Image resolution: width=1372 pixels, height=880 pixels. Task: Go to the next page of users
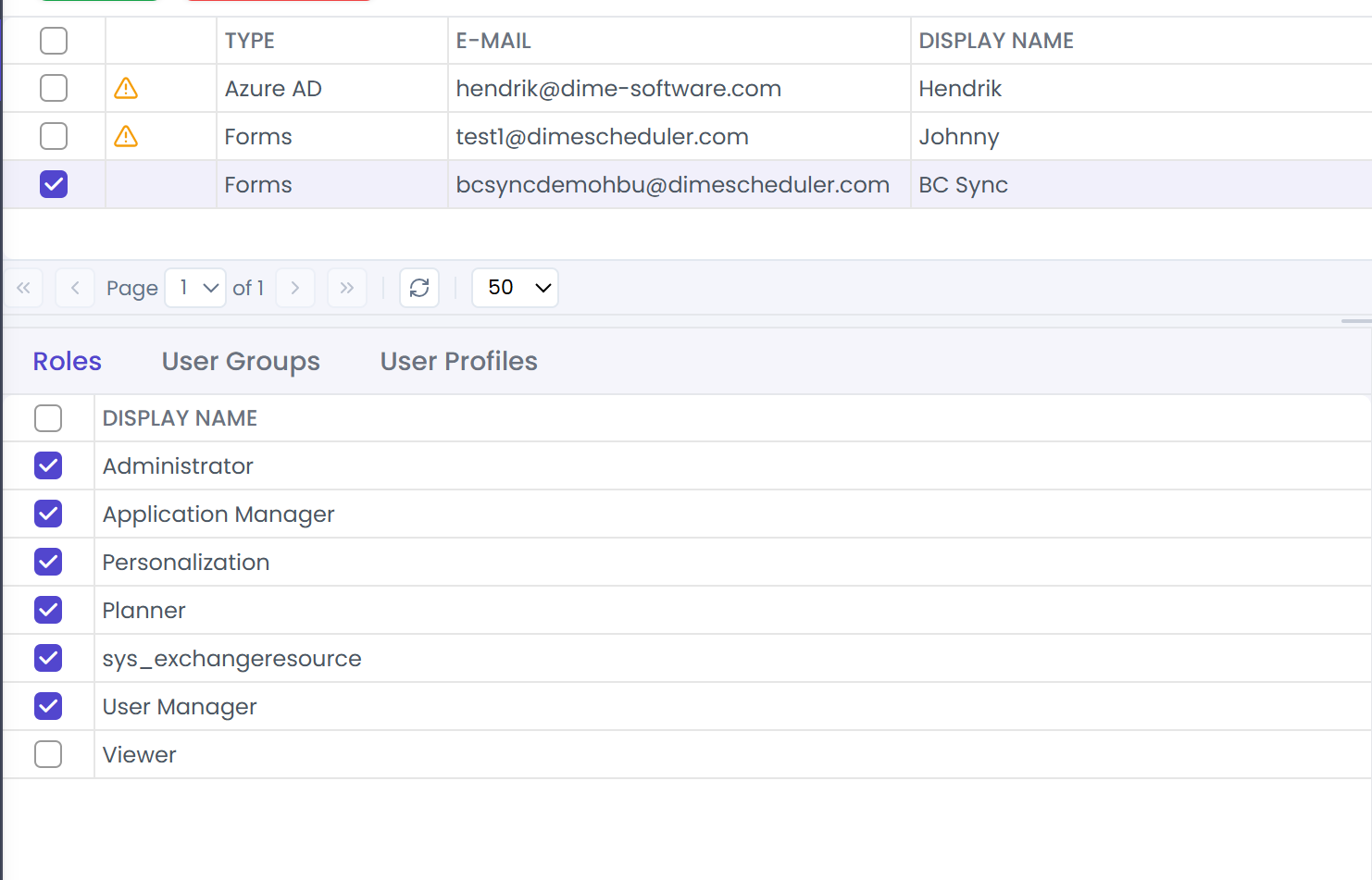click(x=295, y=288)
